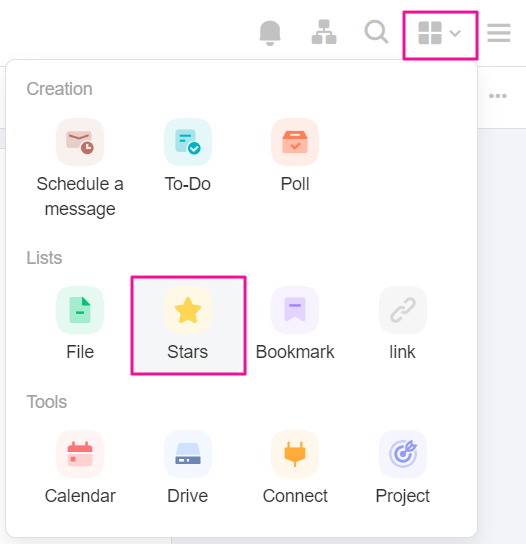Open the Bookmark list
The width and height of the screenshot is (526, 544).
tap(295, 323)
